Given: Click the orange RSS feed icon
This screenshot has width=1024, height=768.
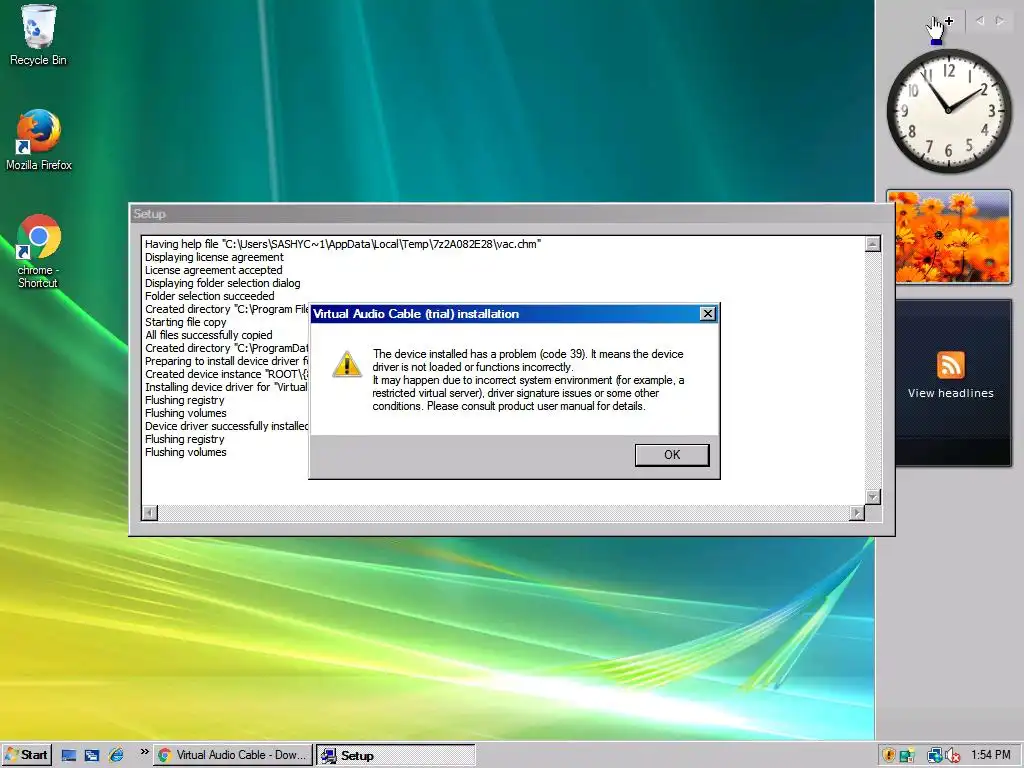Looking at the screenshot, I should pyautogui.click(x=950, y=365).
